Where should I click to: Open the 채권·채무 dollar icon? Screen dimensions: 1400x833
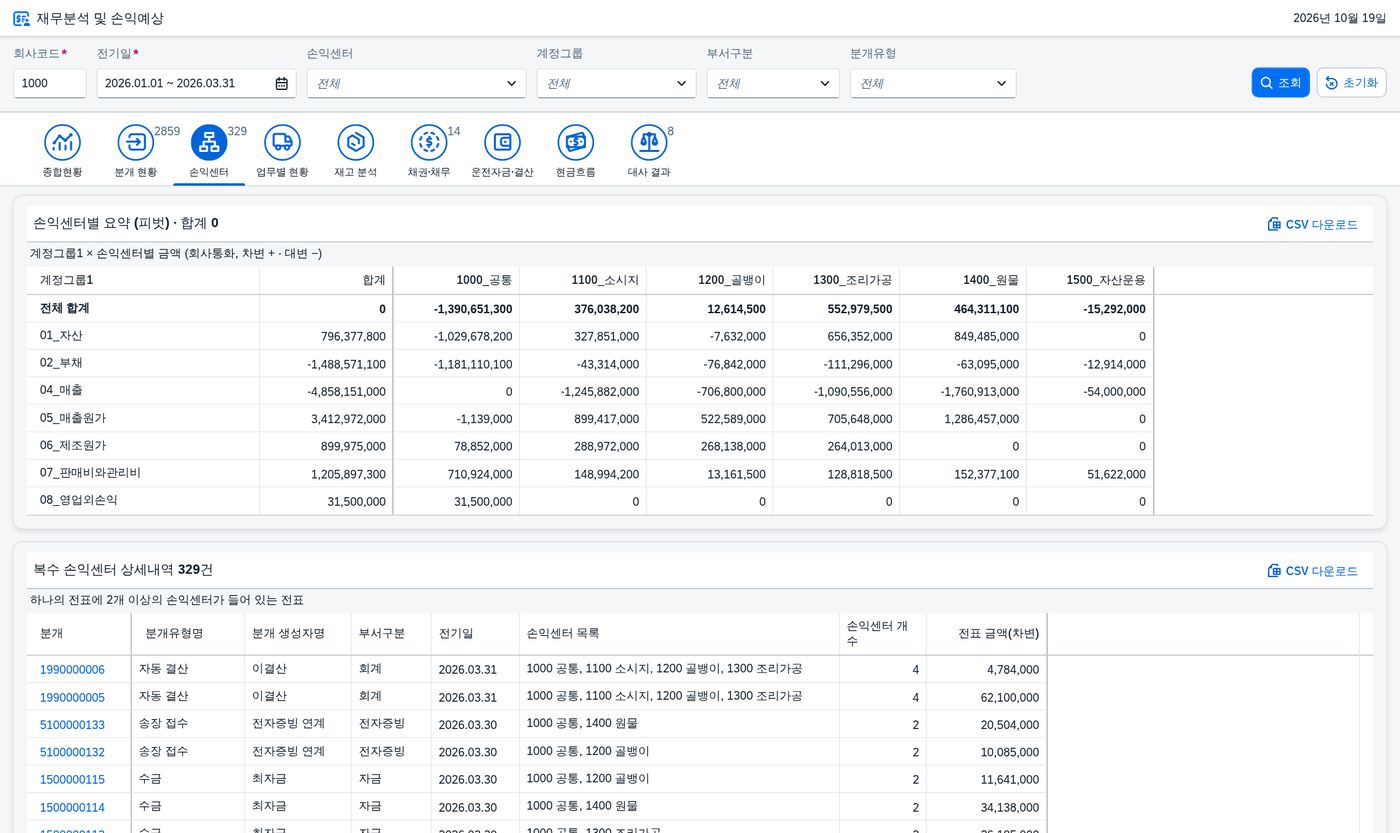coord(429,143)
